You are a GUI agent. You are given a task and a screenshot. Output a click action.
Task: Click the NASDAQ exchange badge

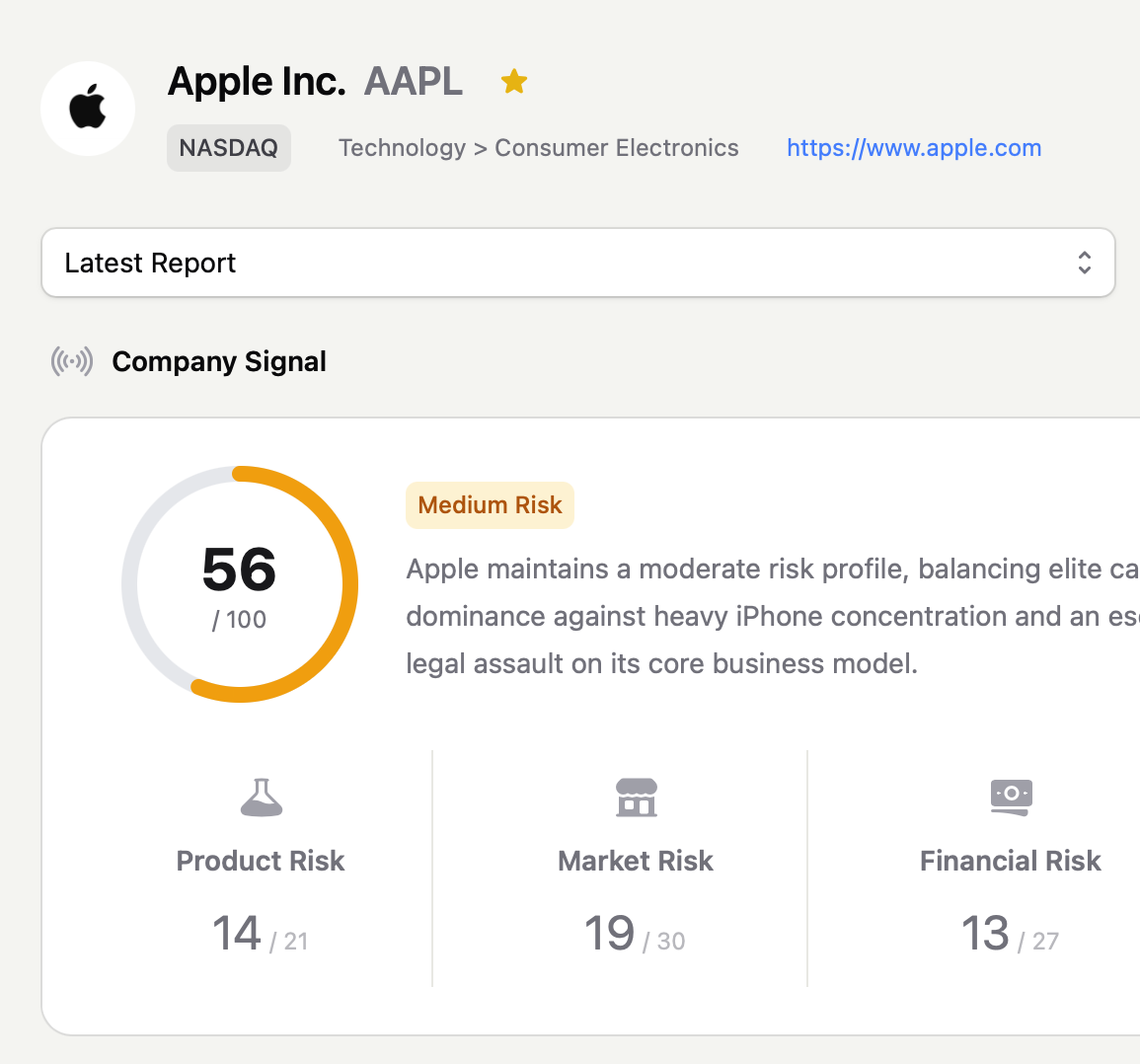[x=229, y=148]
